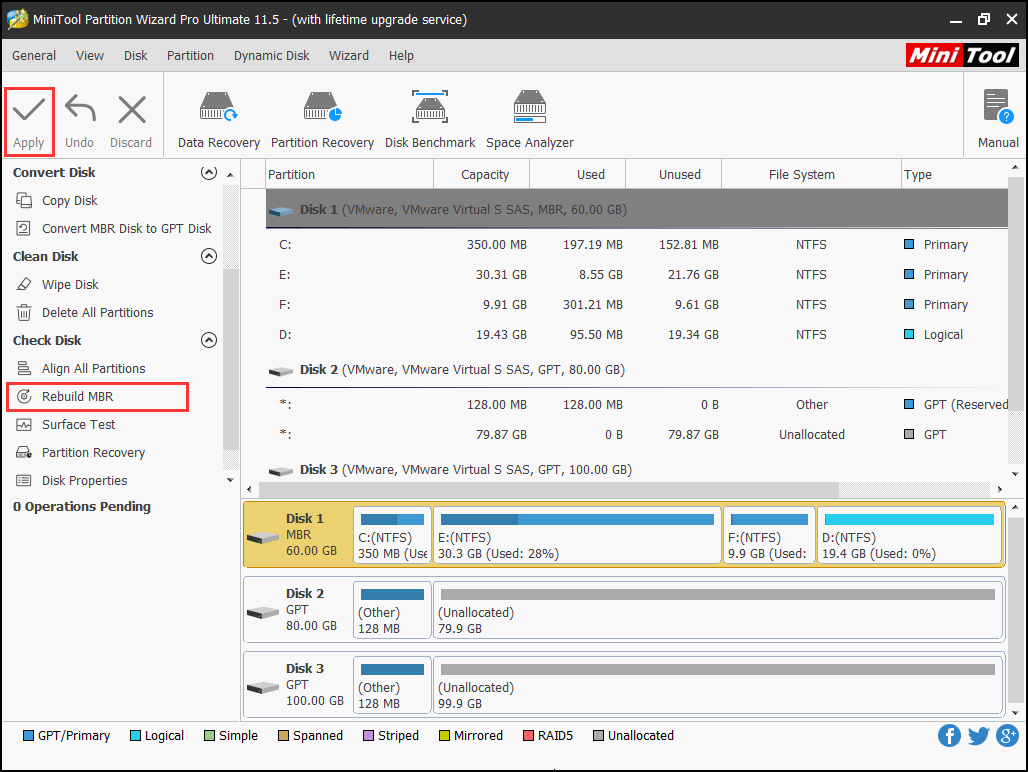Collapse the Clean Disk section
Screen dimensions: 1028x772
(208, 256)
